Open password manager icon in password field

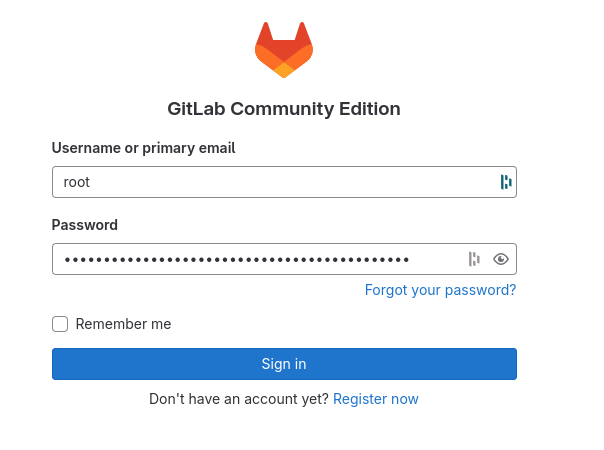click(x=474, y=259)
